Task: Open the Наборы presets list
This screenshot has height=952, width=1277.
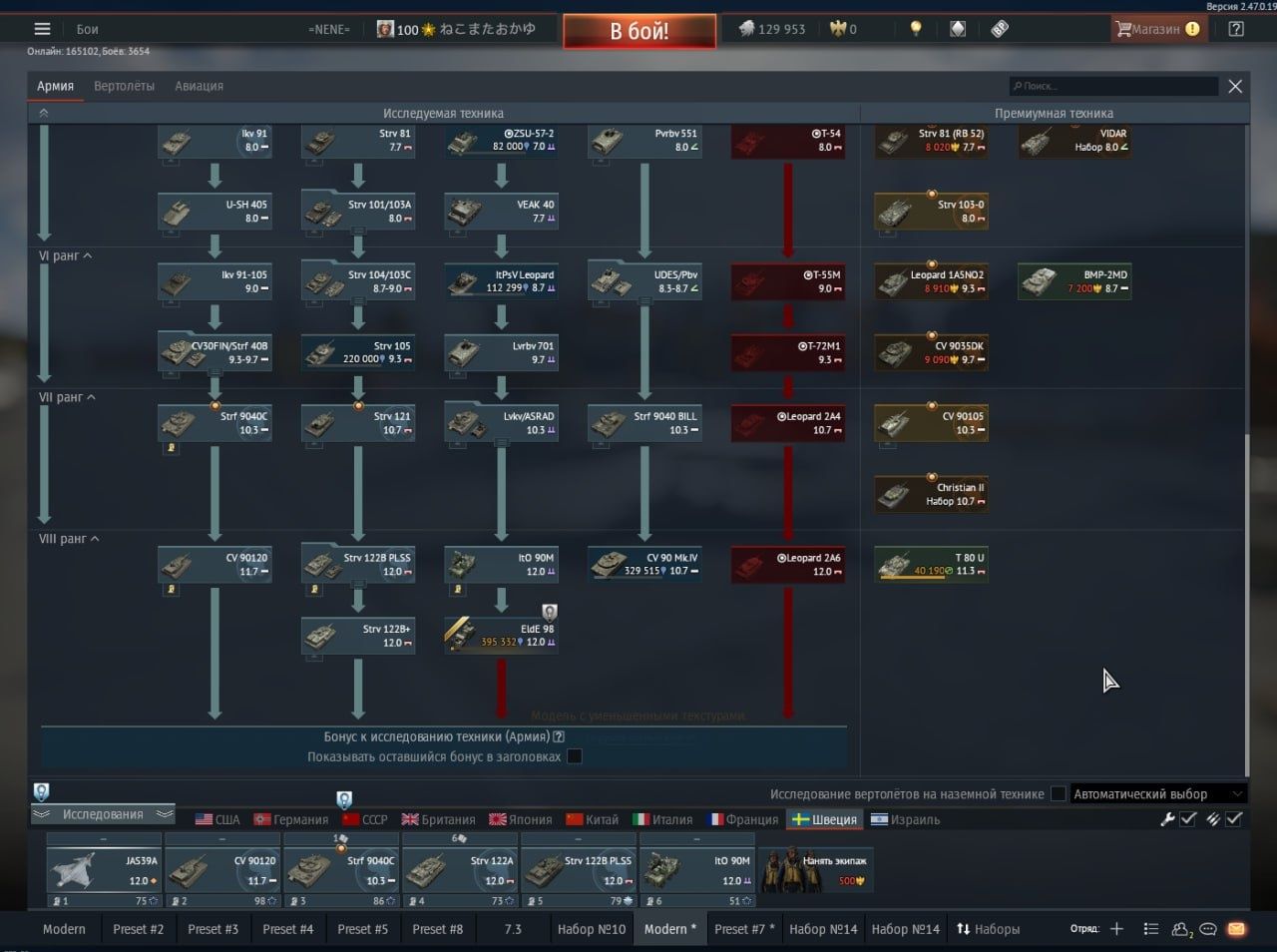Action: (988, 928)
